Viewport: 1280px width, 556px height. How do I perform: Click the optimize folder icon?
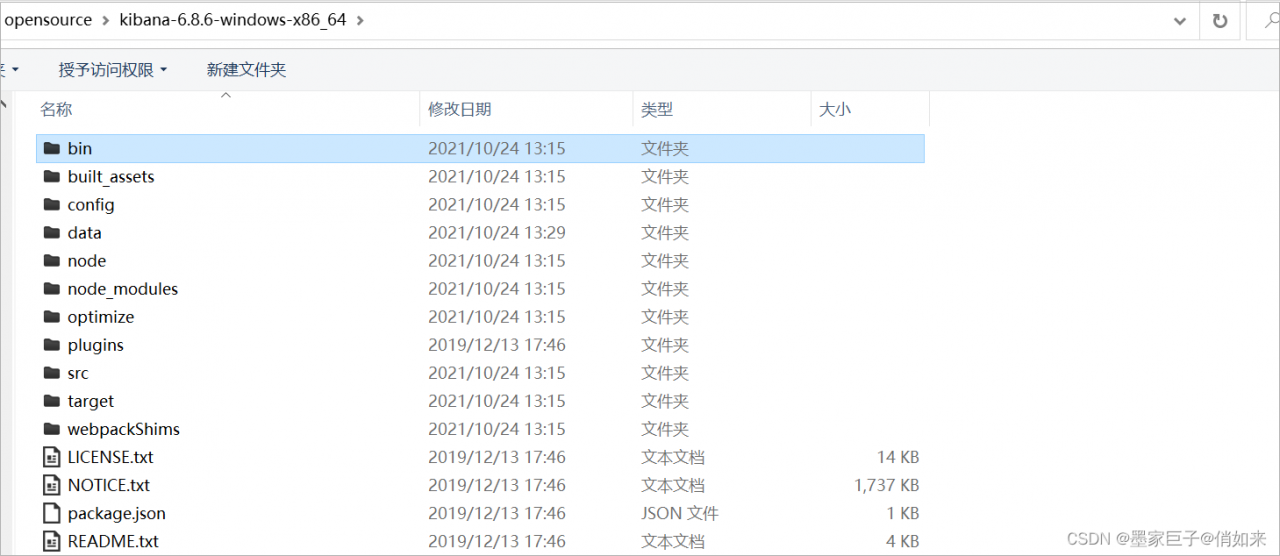[52, 316]
